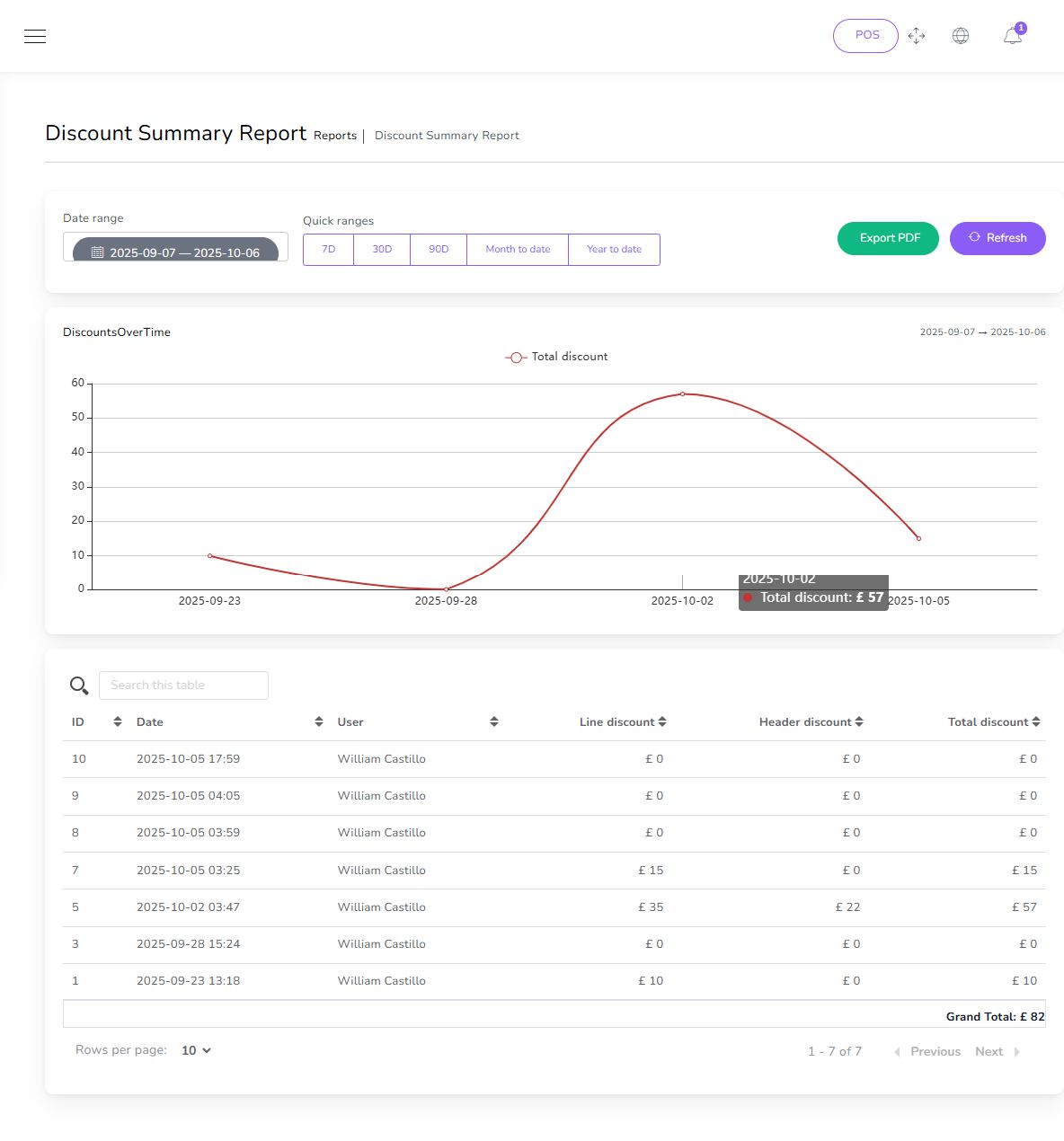The height and width of the screenshot is (1141, 1064).
Task: Open rows per page dropdown
Action: (x=196, y=1050)
